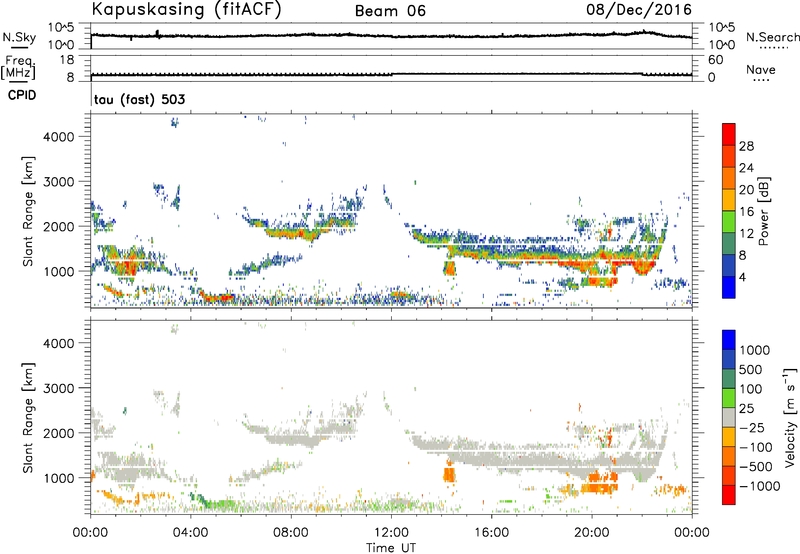Click the '60' tick on Nave axis
Image resolution: width=800 pixels, height=554 pixels.
(x=715, y=60)
